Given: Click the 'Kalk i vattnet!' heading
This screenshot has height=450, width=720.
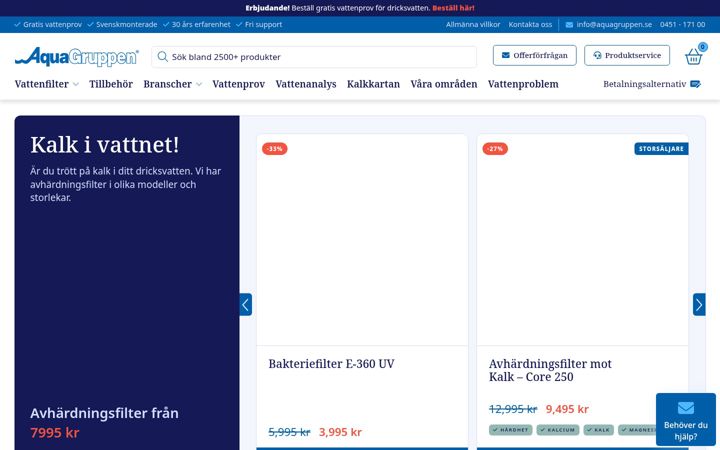Looking at the screenshot, I should 105,145.
